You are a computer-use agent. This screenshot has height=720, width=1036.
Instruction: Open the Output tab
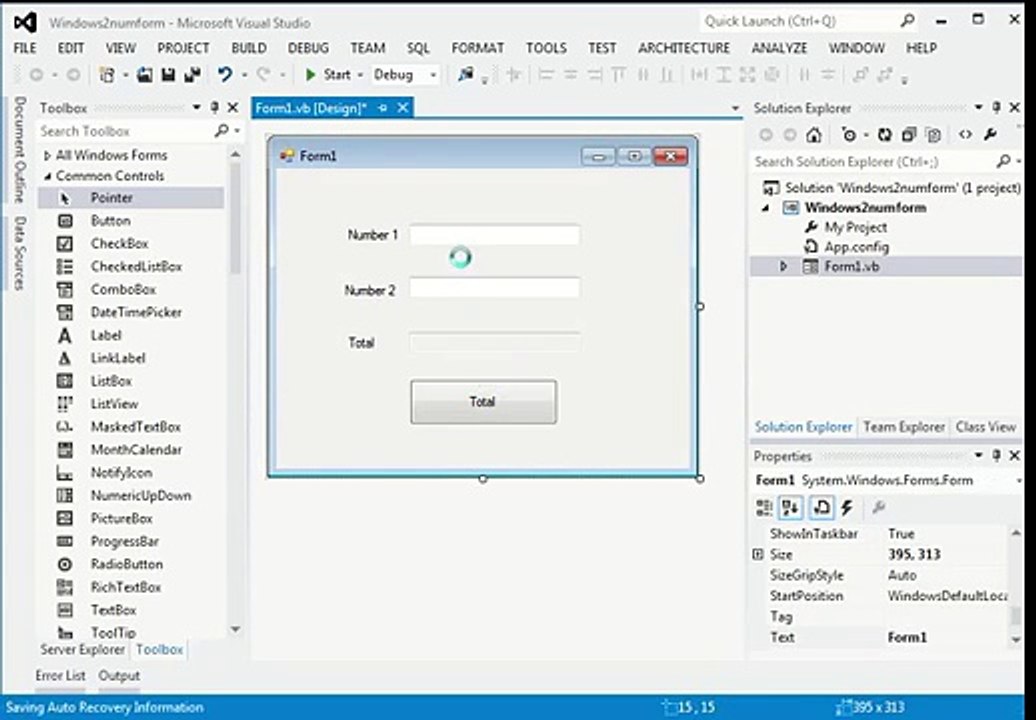coord(119,676)
